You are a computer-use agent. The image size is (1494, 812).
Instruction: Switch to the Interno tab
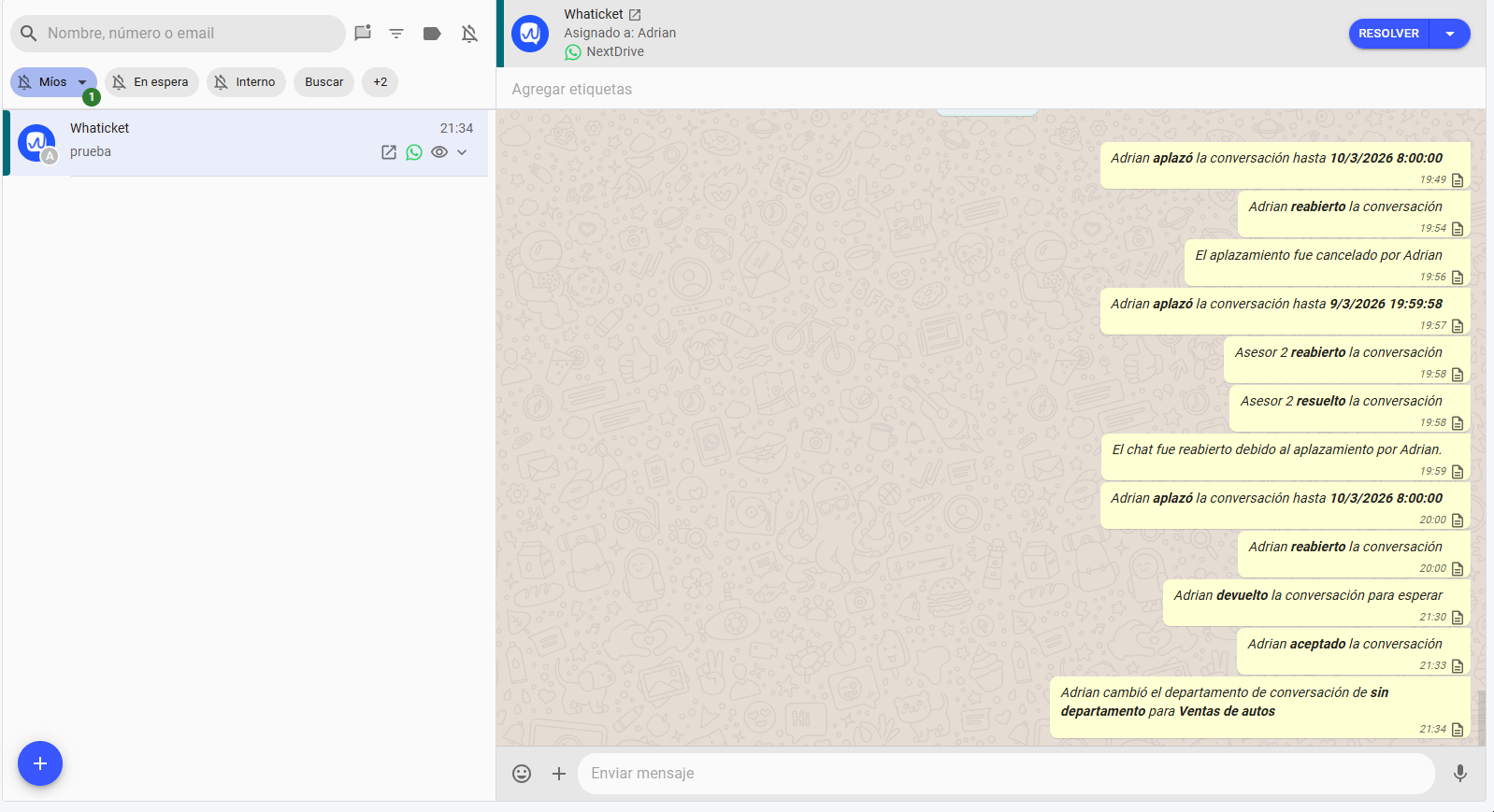[246, 82]
